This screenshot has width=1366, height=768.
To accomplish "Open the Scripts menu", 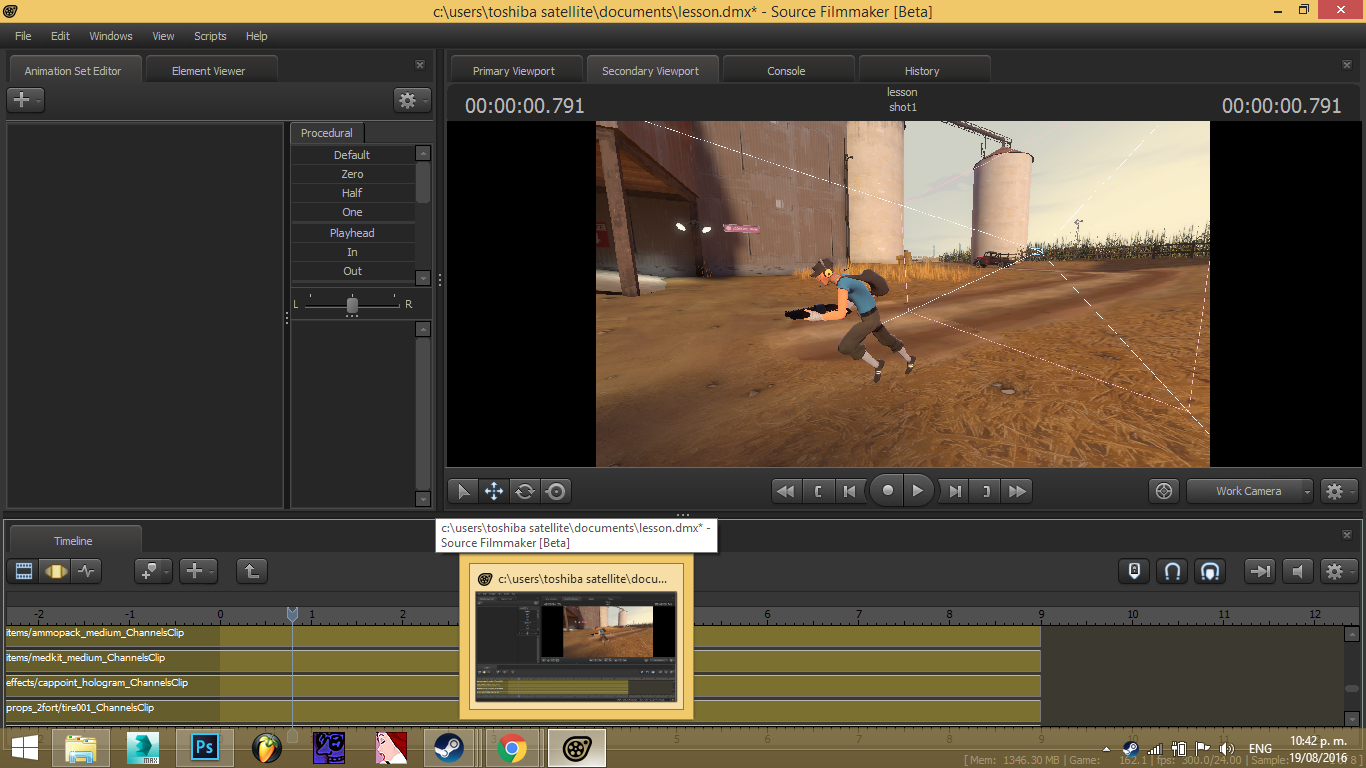I will tap(210, 36).
